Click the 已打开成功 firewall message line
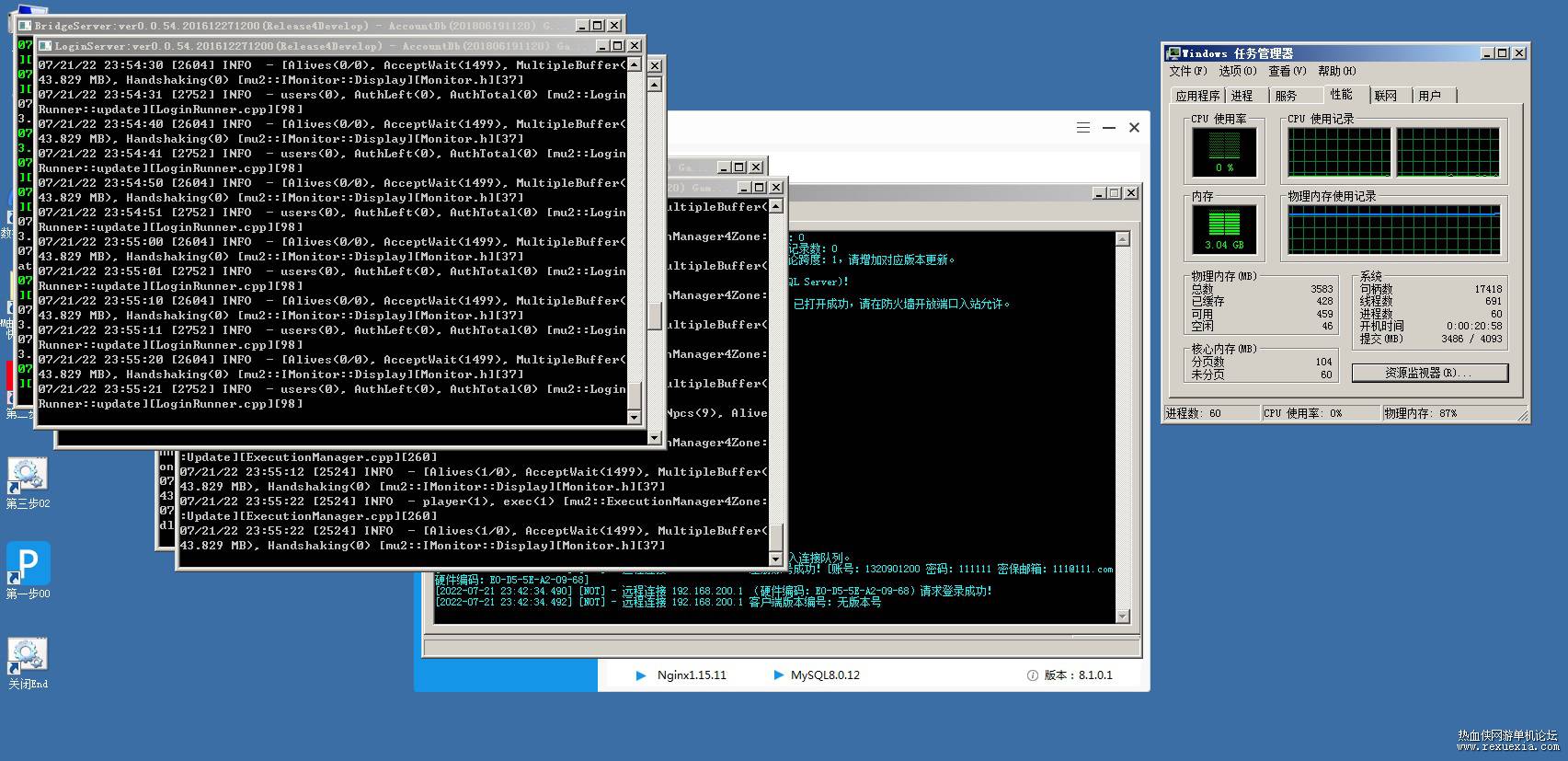 [x=901, y=304]
